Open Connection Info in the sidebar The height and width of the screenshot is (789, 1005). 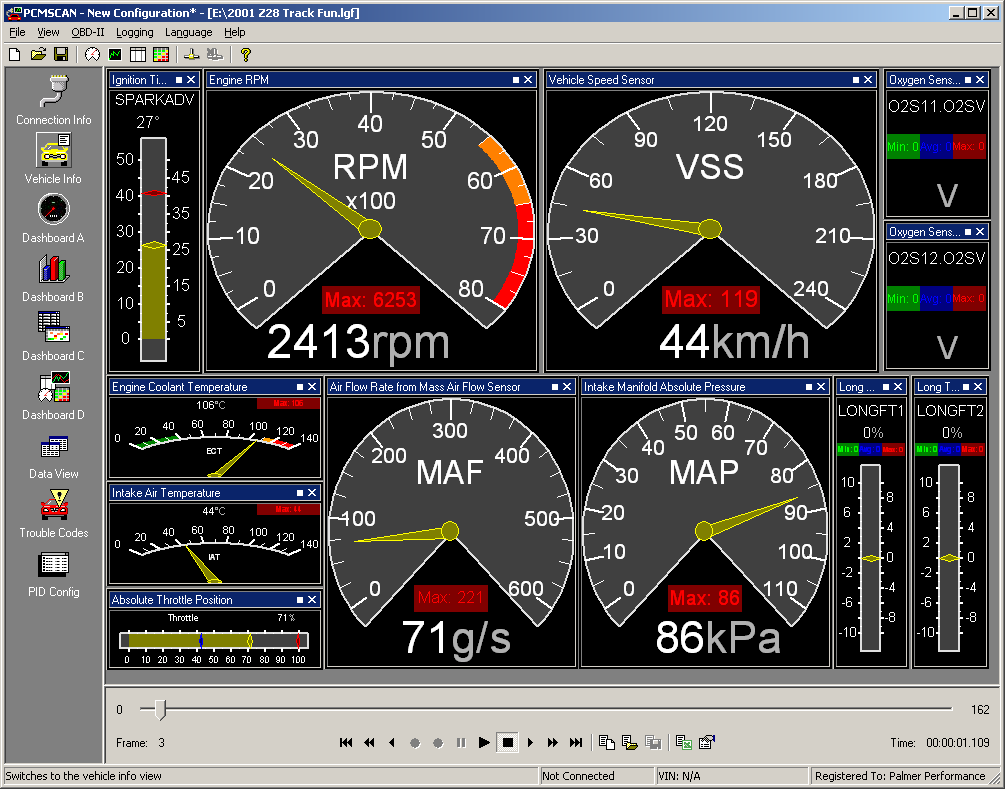pos(53,98)
